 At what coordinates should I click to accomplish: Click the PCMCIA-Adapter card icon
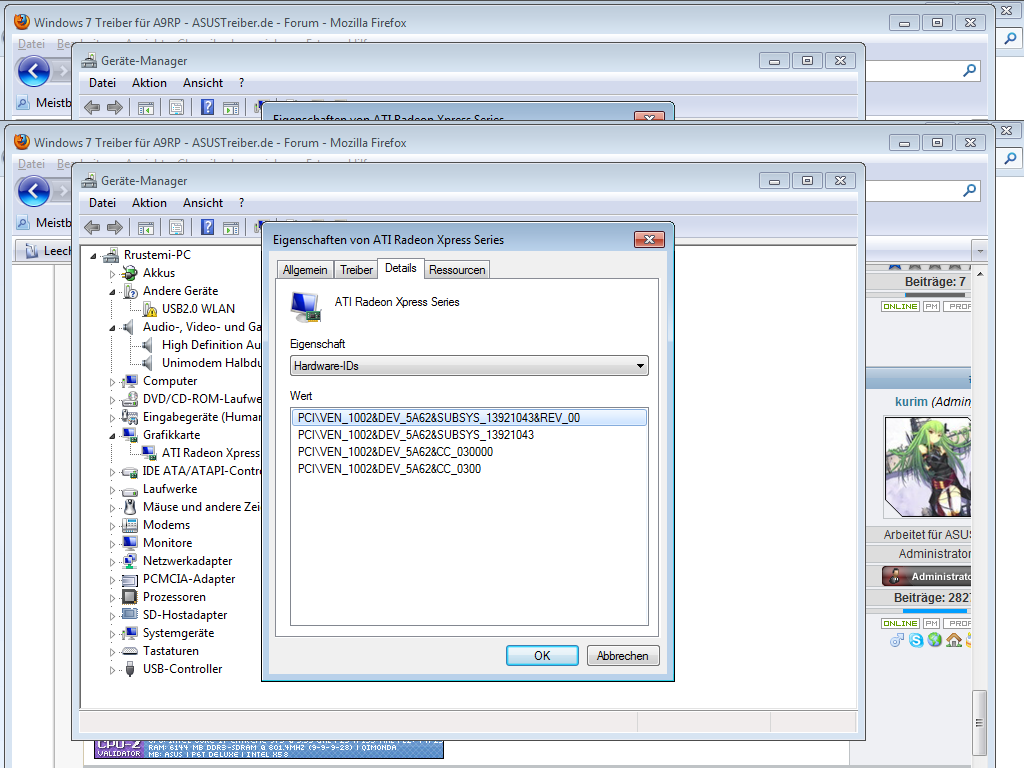130,579
